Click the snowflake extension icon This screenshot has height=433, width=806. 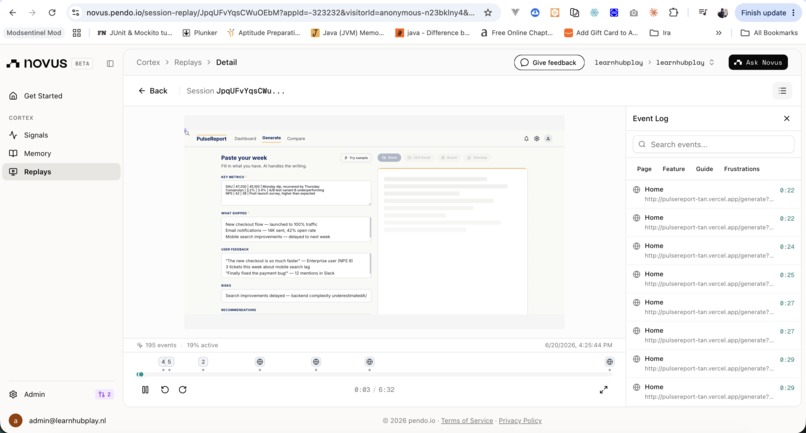pyautogui.click(x=594, y=12)
